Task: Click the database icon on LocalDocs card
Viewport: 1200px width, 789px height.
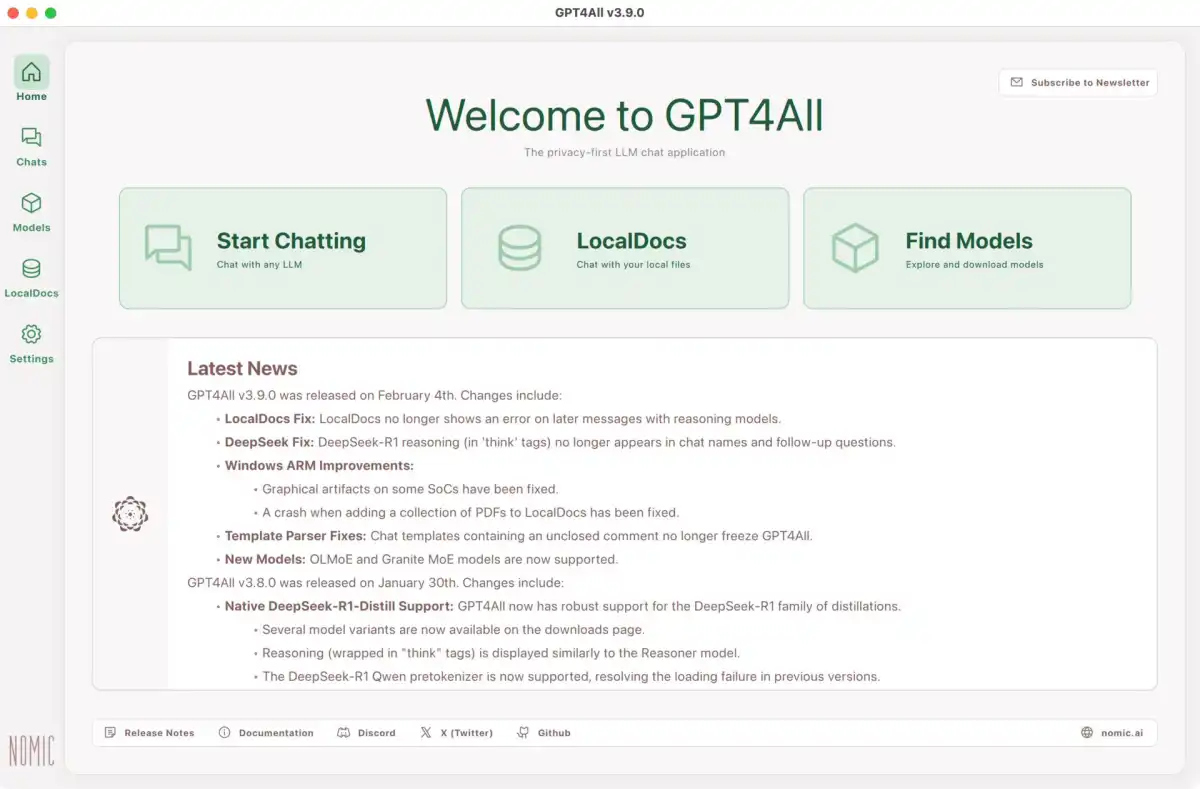Action: (x=519, y=248)
